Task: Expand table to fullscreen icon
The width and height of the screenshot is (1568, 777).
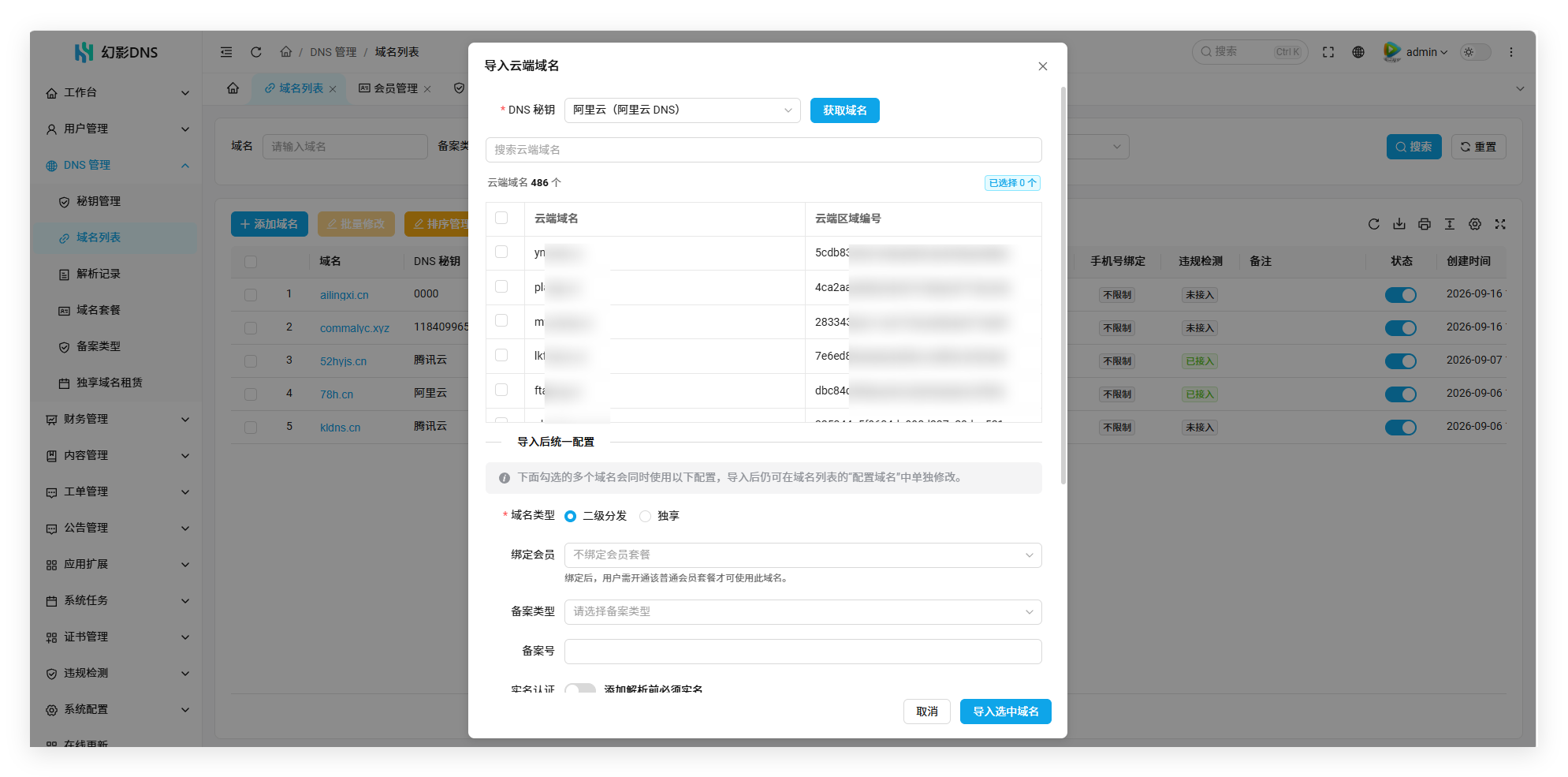Action: [x=1500, y=224]
